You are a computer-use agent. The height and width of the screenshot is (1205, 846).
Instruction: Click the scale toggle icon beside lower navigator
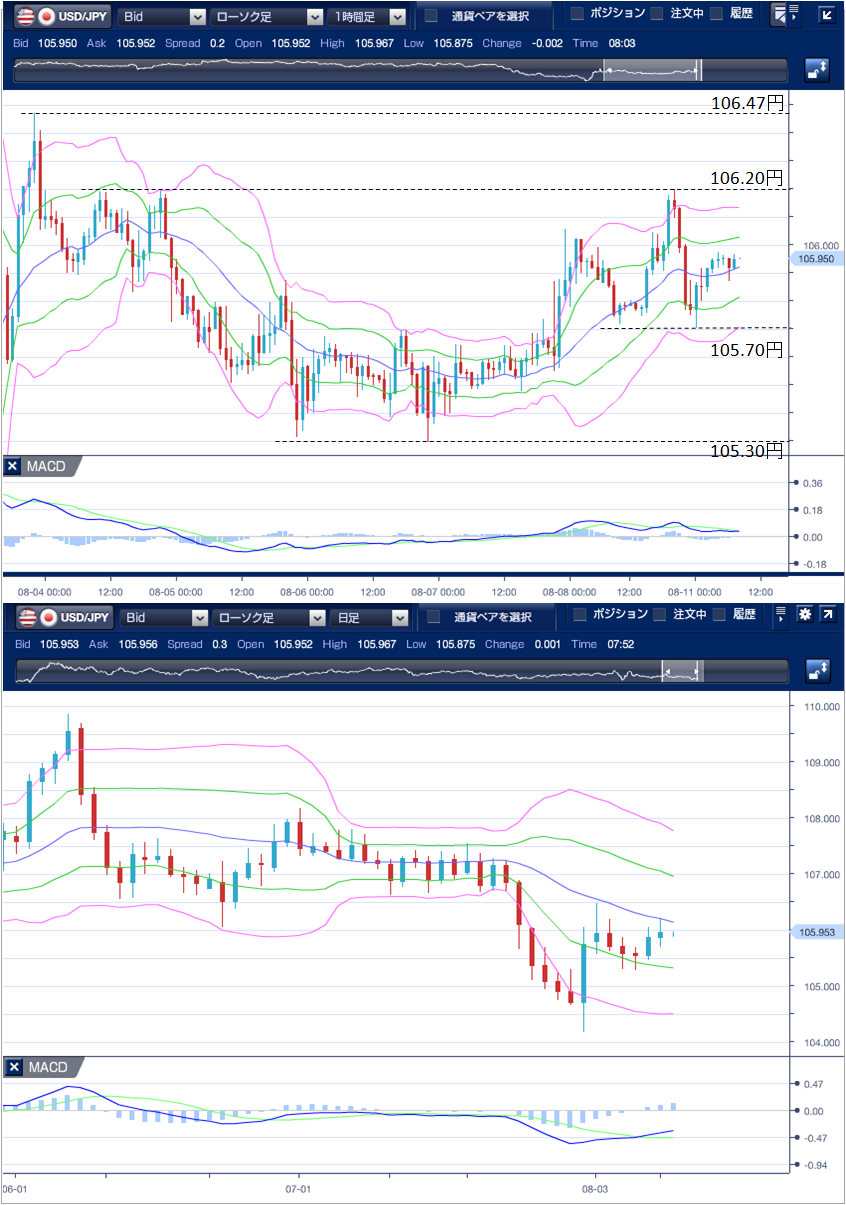pos(817,670)
